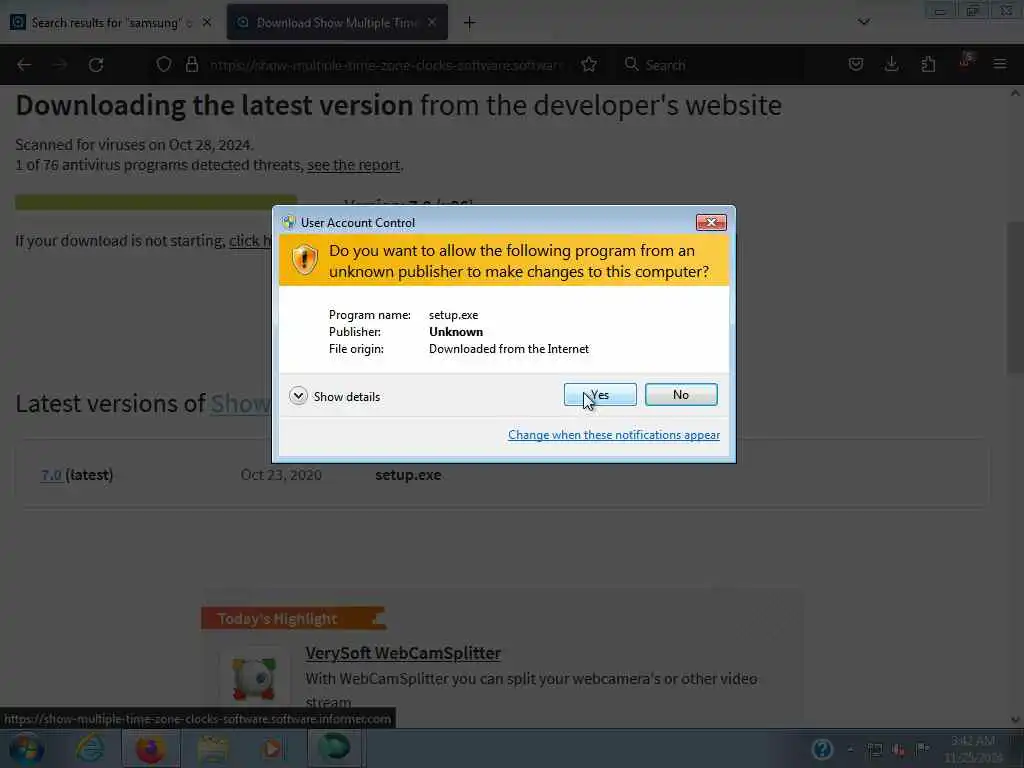Viewport: 1024px width, 768px height.
Task: Switch to Download Show Multiple Time tab
Action: pos(337,23)
